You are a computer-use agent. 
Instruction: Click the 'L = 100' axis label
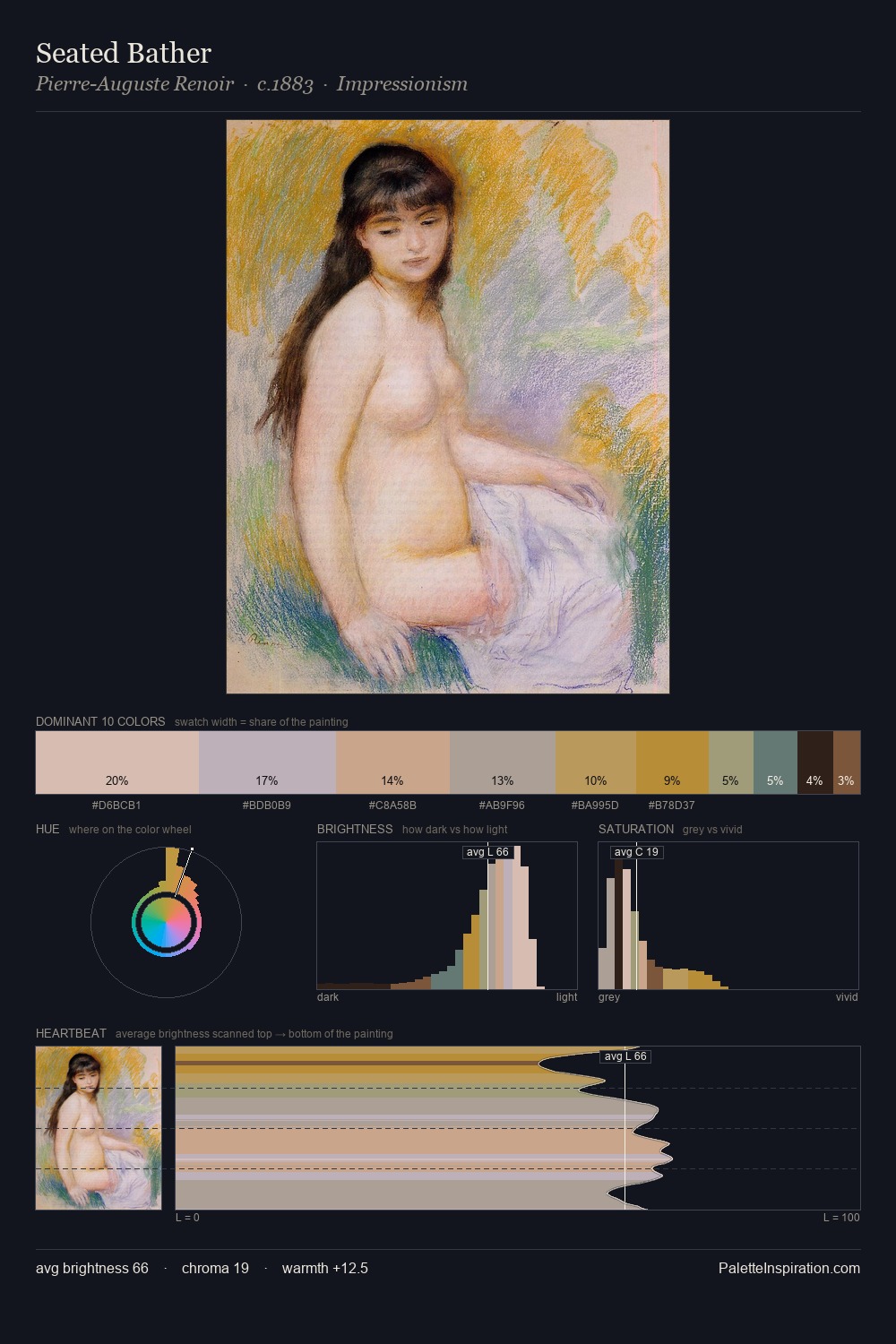coord(841,1218)
